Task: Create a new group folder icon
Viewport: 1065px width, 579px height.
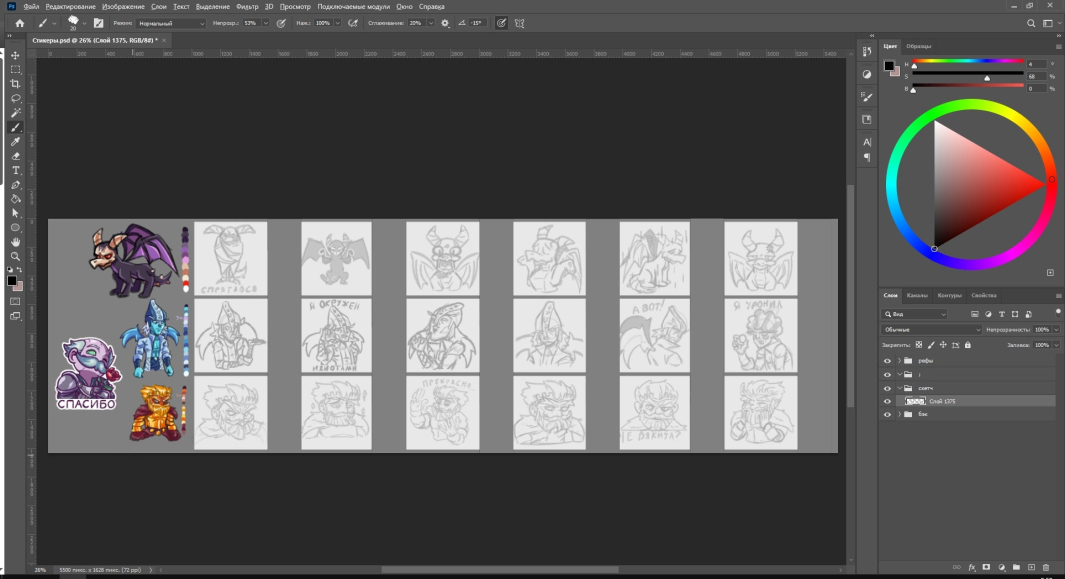Action: (x=1016, y=567)
